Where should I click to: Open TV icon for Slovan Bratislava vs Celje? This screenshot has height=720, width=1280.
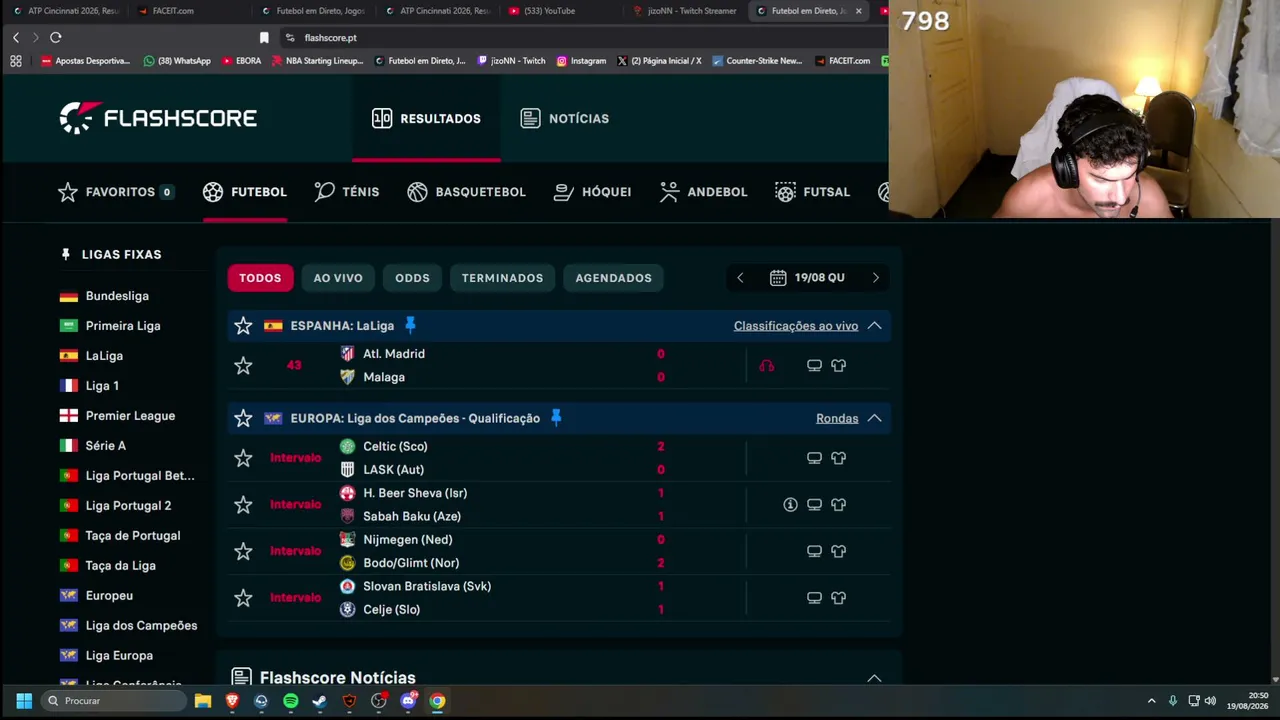[814, 598]
